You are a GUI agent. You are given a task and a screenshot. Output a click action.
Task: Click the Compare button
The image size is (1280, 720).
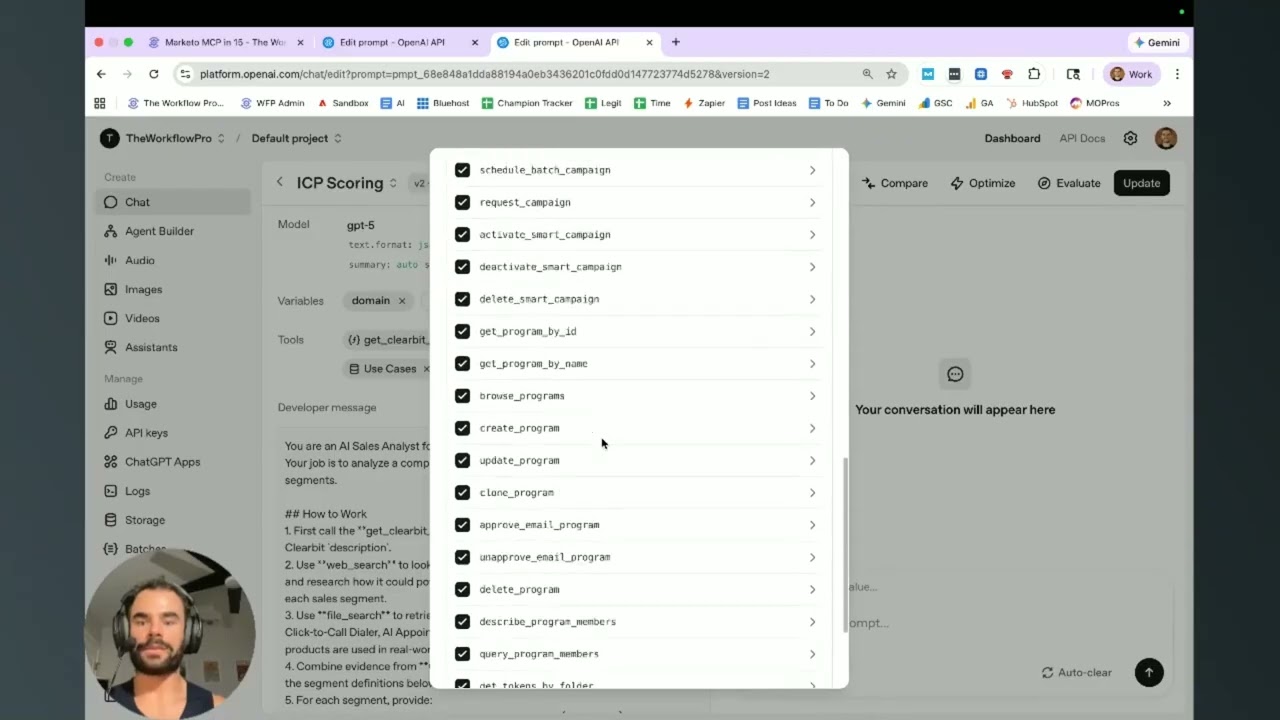click(x=895, y=183)
